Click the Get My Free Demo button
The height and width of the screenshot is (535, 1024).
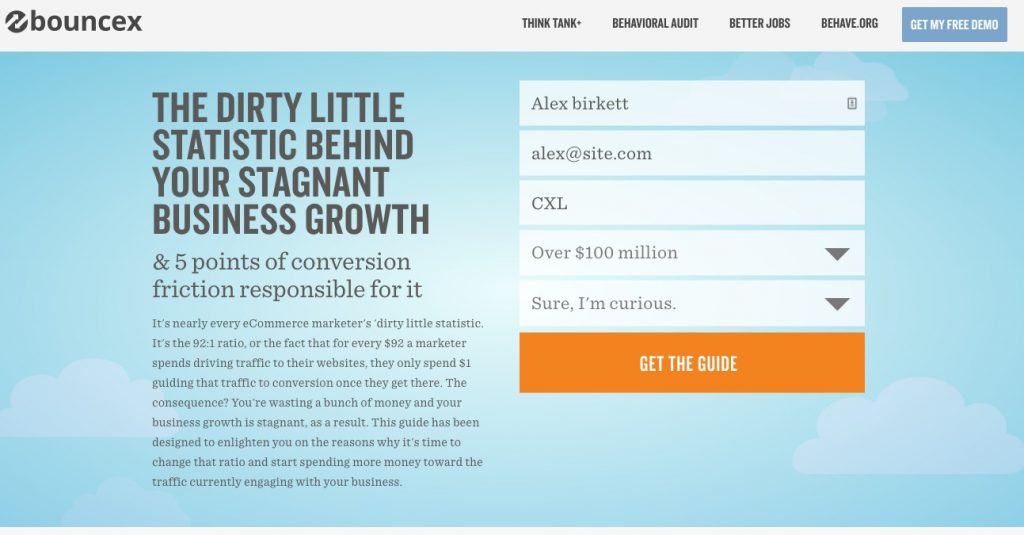pyautogui.click(x=954, y=25)
